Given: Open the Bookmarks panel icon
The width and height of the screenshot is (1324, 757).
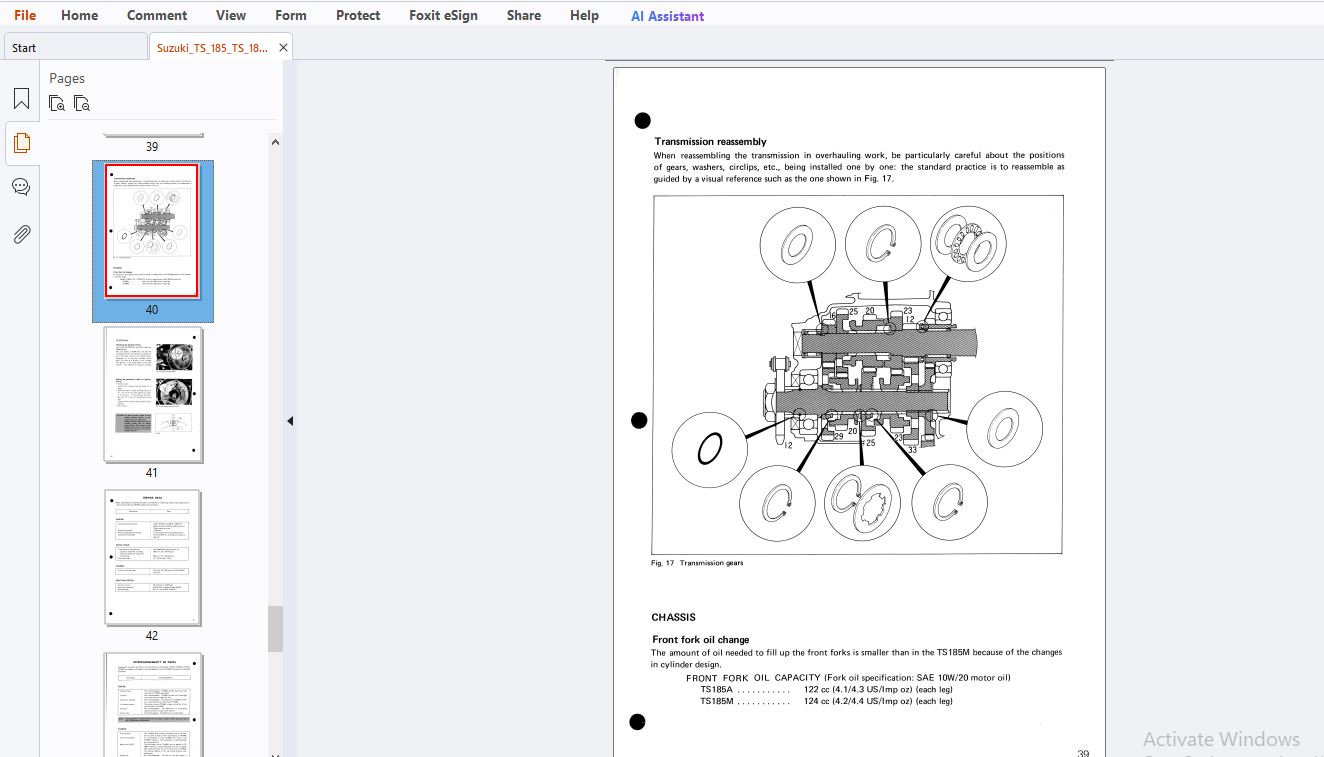Looking at the screenshot, I should pos(21,99).
